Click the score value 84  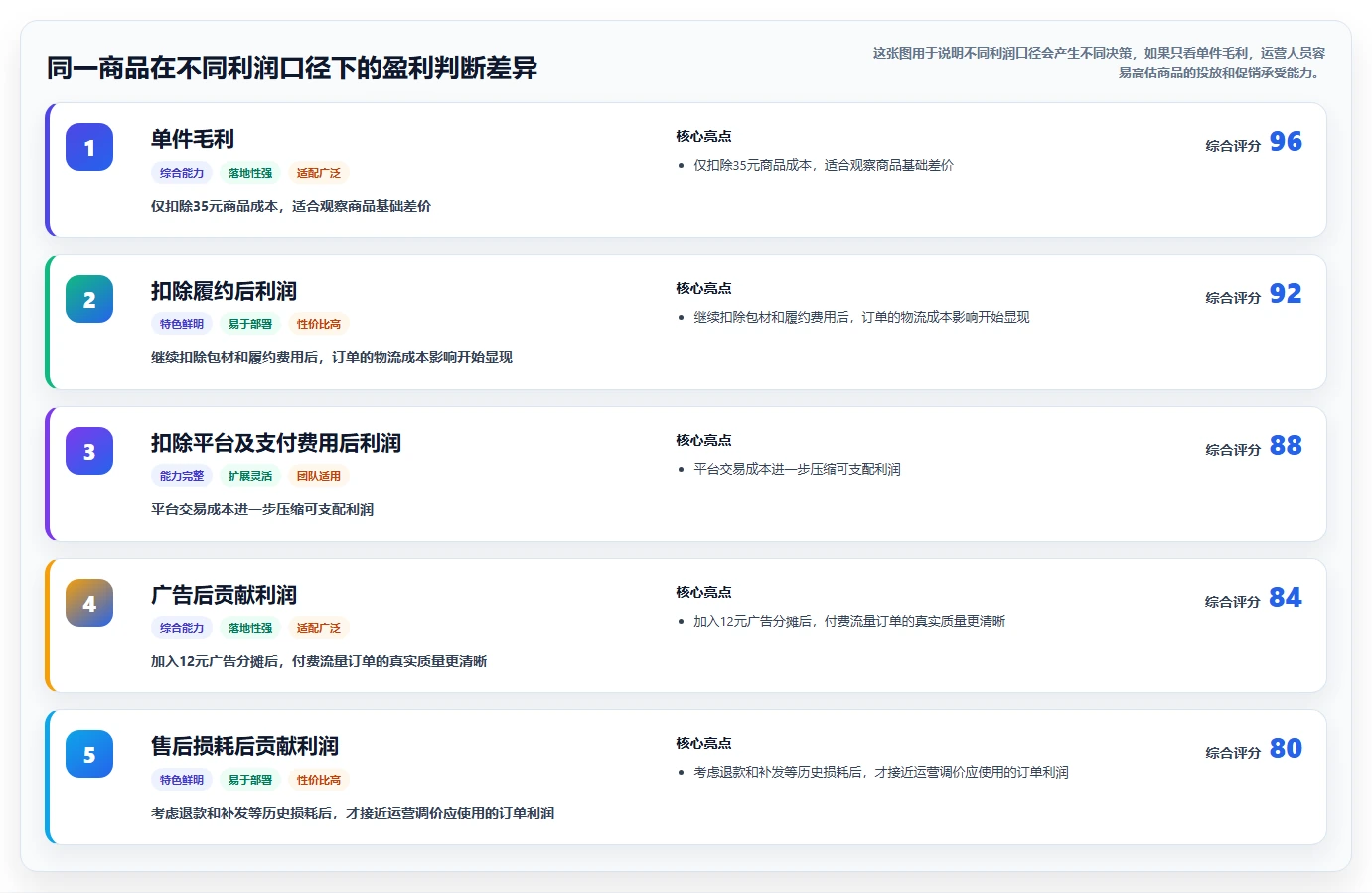[x=1286, y=598]
